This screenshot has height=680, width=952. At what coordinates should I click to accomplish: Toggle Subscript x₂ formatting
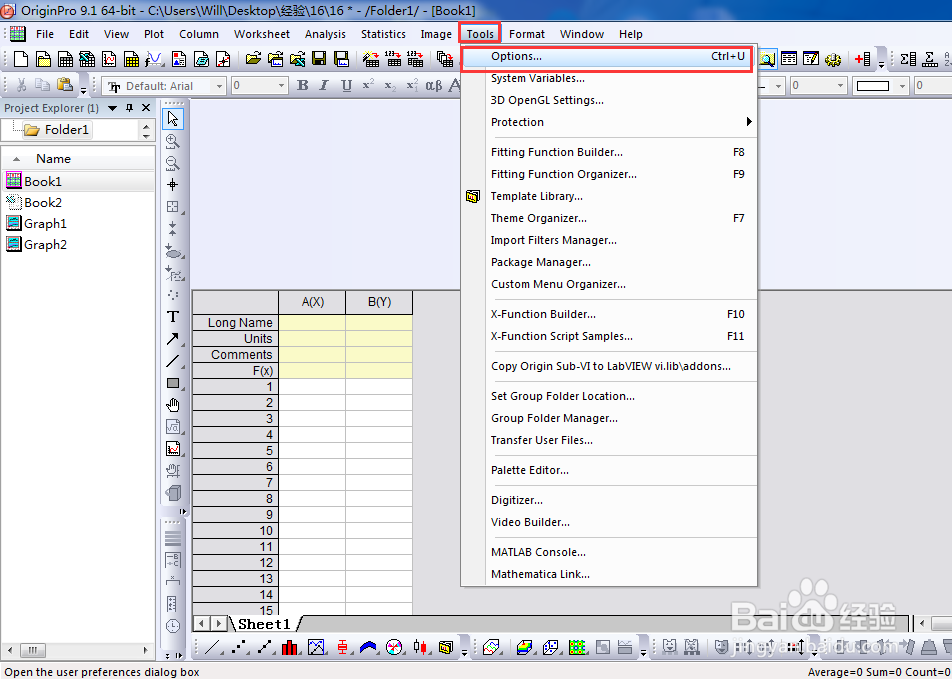tap(390, 86)
